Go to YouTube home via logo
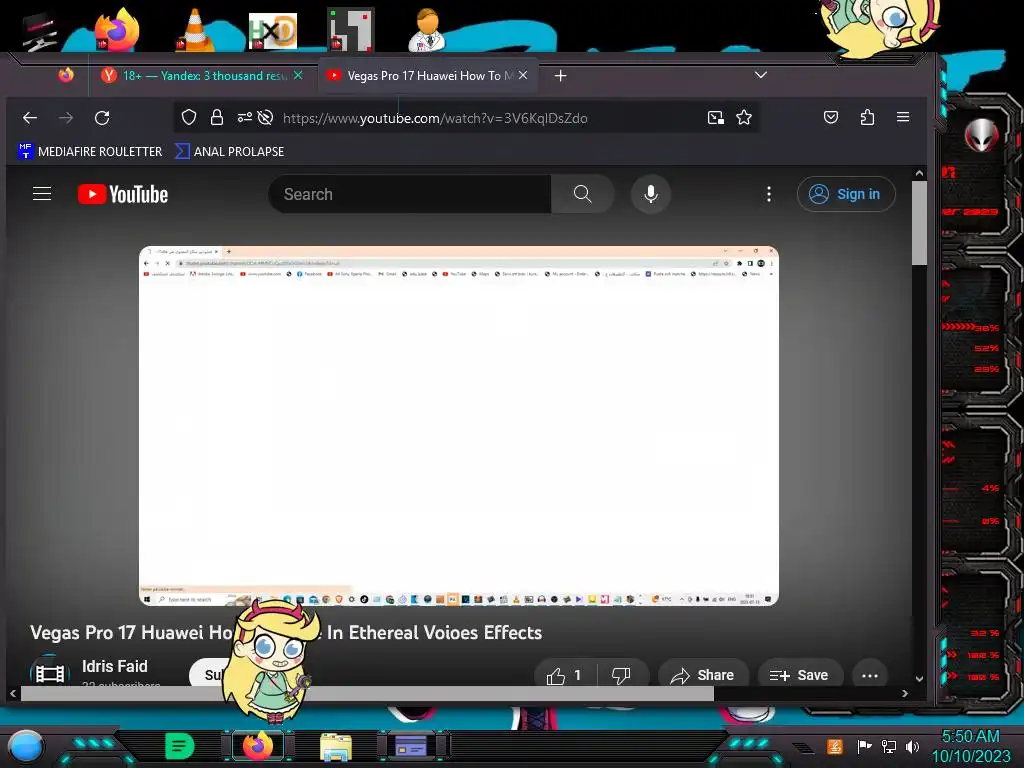The image size is (1024, 768). point(123,195)
